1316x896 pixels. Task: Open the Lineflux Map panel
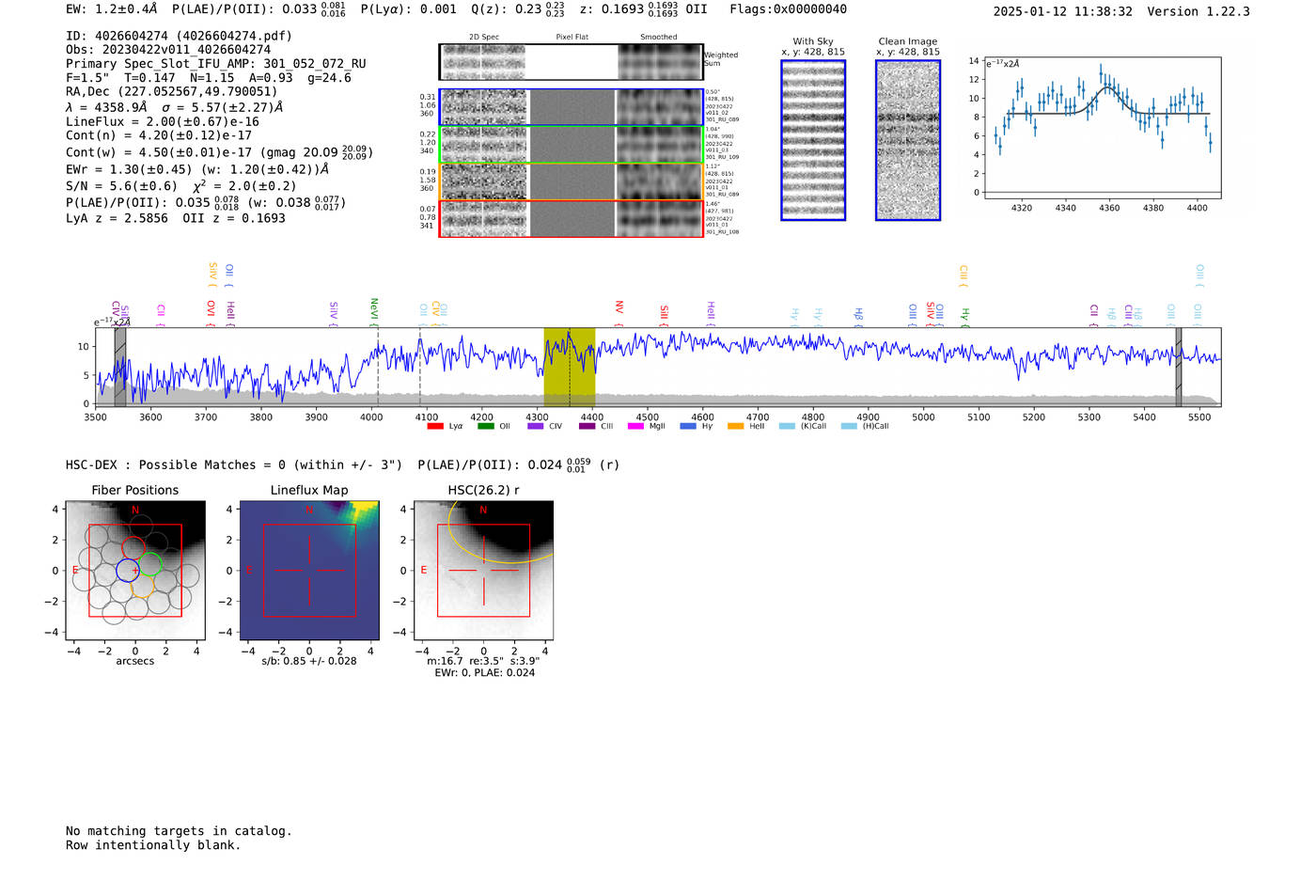click(309, 570)
